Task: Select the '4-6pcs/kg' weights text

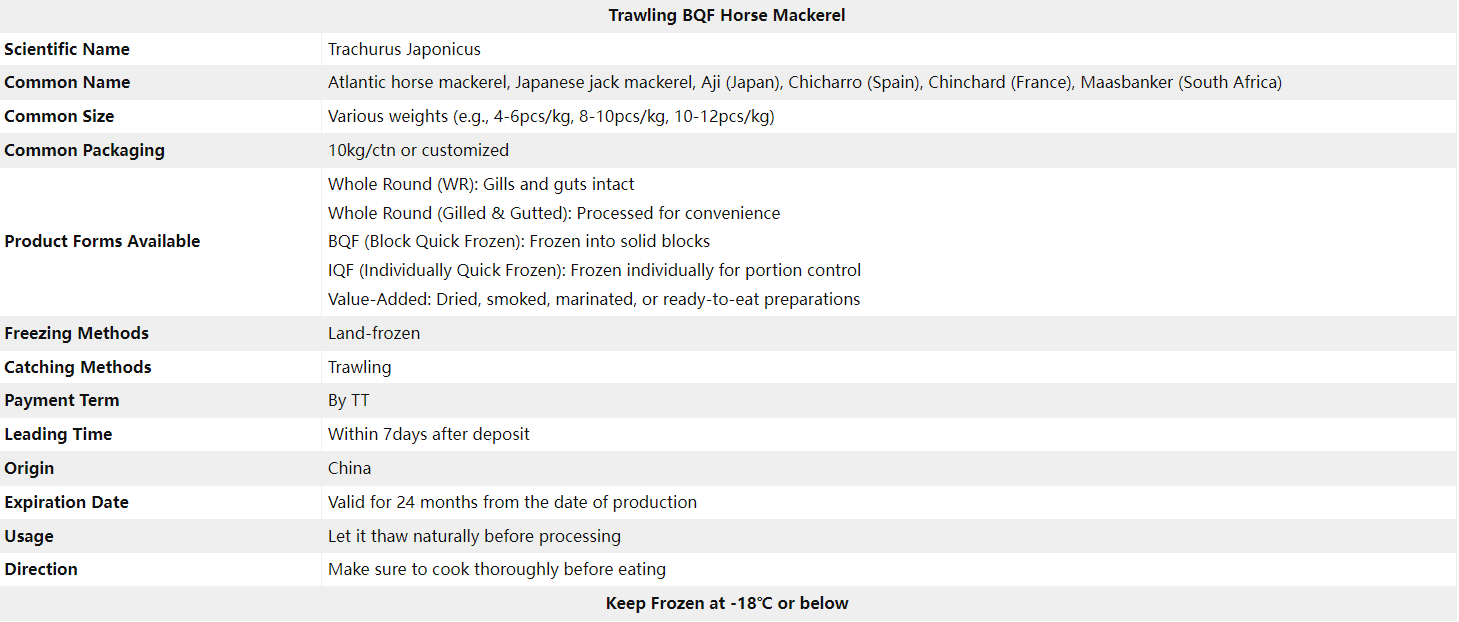Action: tap(551, 116)
